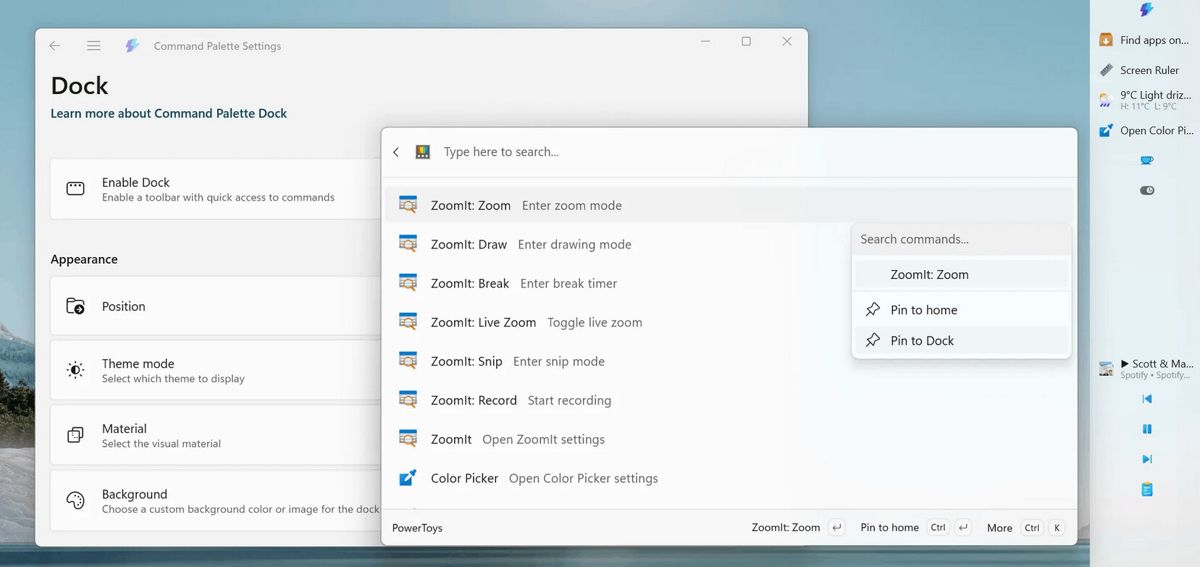Click the pin icon beside Pin to Dock
Viewport: 1200px width, 567px height.
tap(873, 340)
